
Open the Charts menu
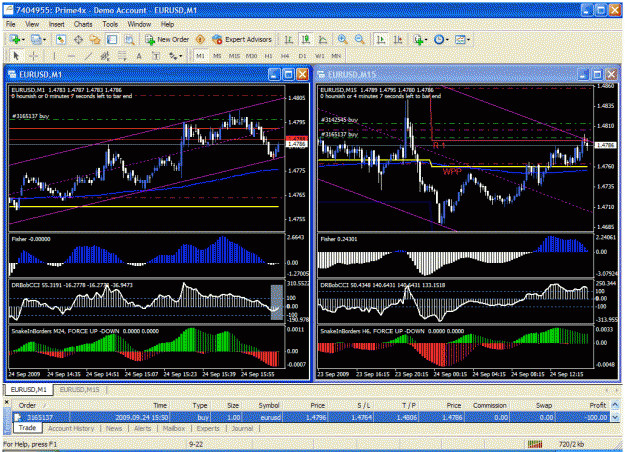click(x=83, y=24)
